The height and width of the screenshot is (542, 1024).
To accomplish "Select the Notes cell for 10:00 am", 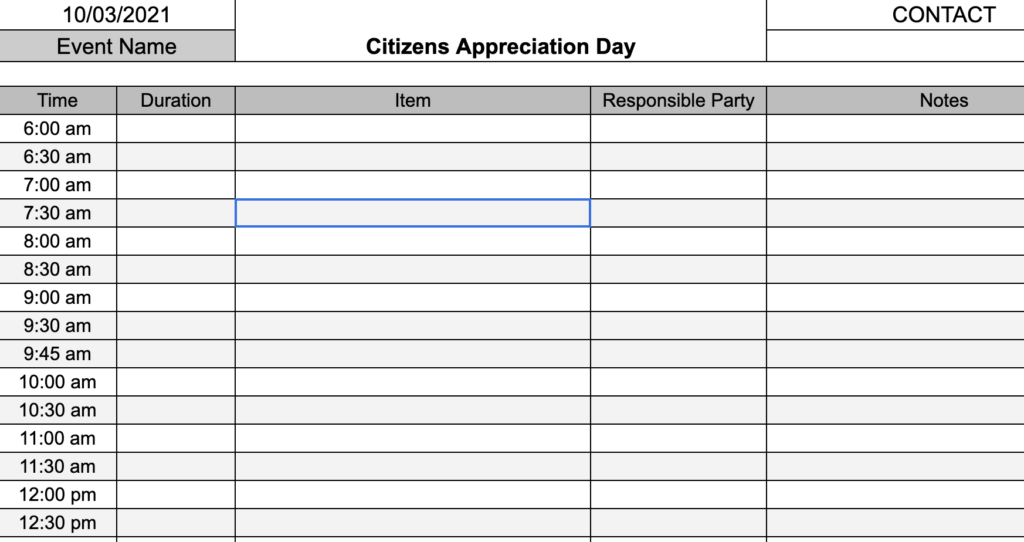I will coord(895,381).
